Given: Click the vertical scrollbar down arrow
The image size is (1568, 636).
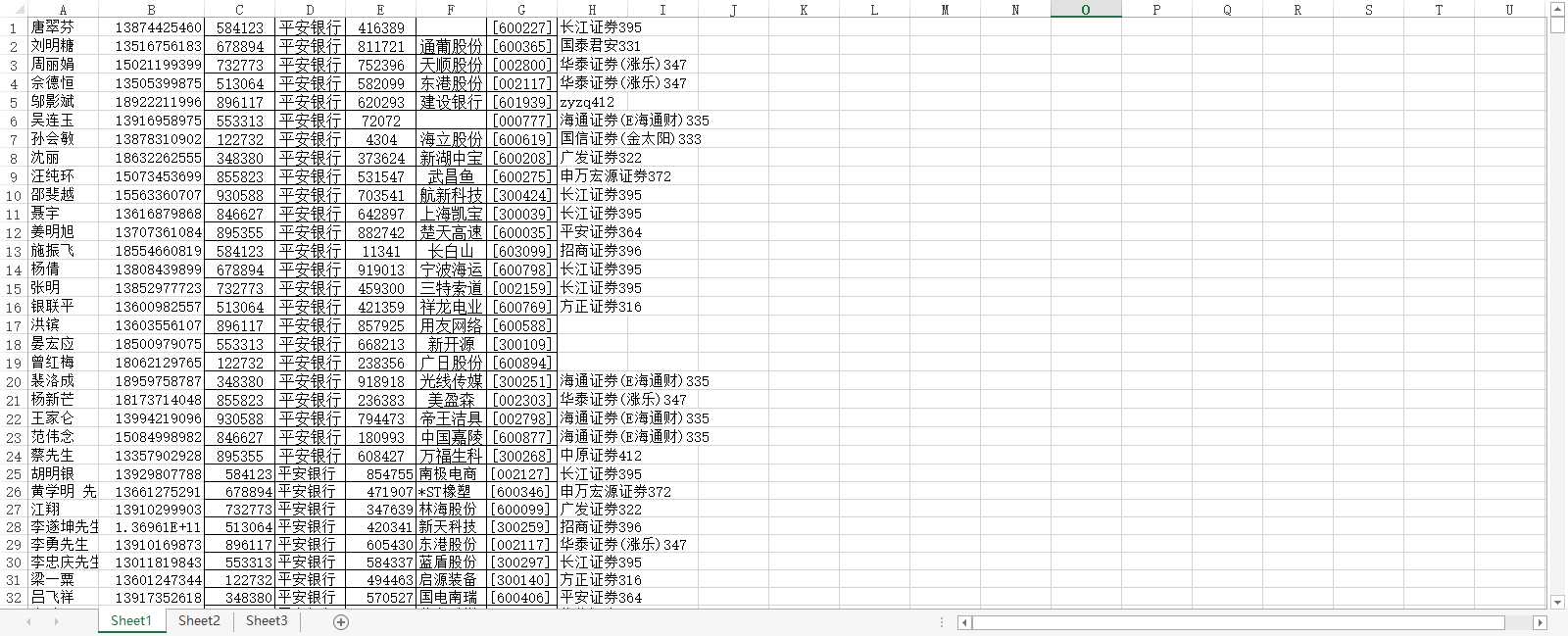Looking at the screenshot, I should pos(1558,602).
